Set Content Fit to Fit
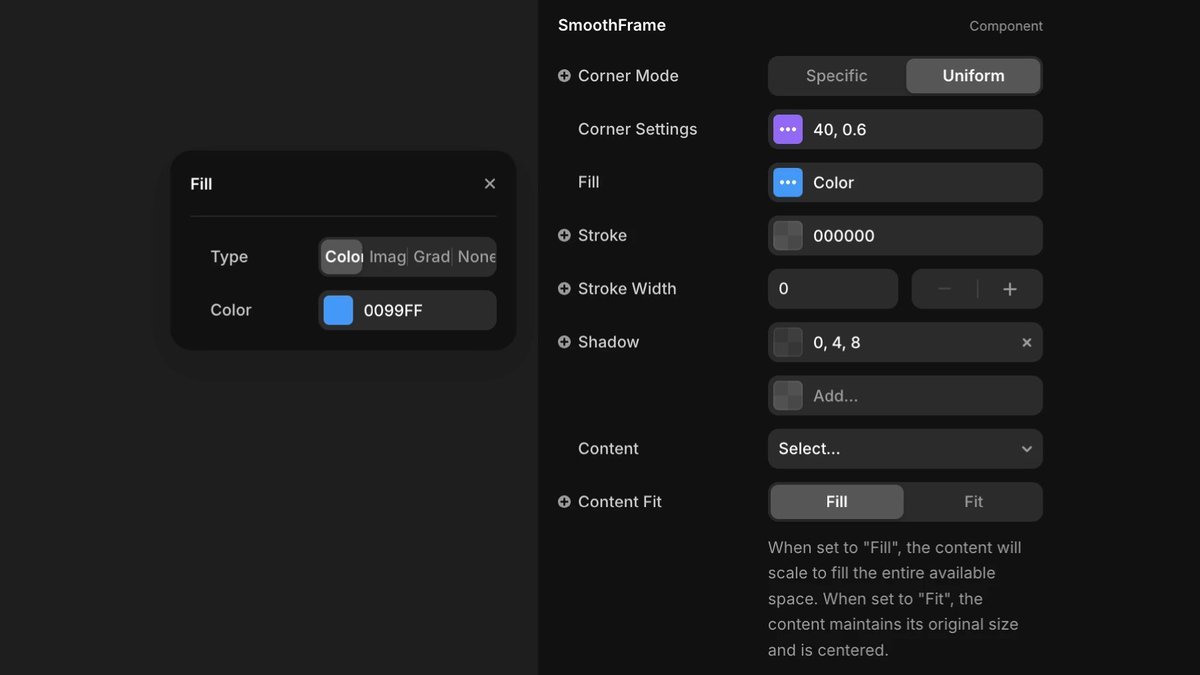Viewport: 1200px width, 675px height. [x=973, y=502]
